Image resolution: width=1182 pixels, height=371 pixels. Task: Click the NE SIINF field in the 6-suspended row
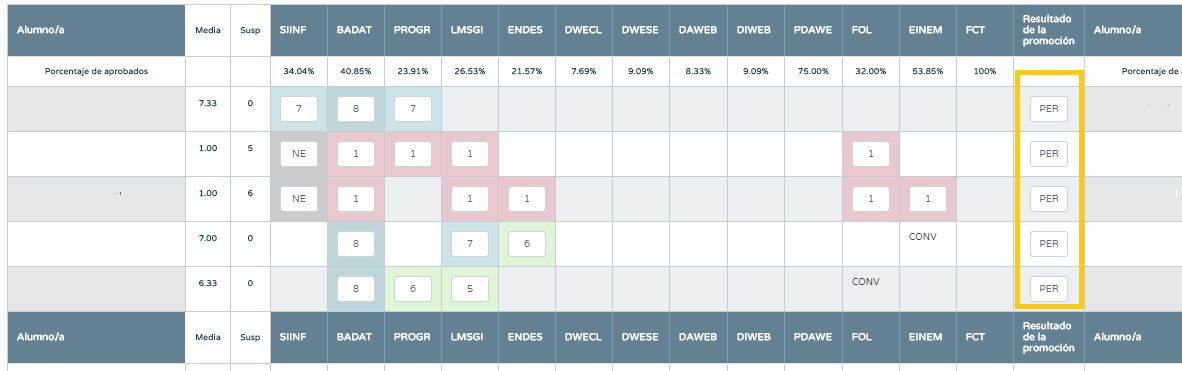pyautogui.click(x=299, y=199)
